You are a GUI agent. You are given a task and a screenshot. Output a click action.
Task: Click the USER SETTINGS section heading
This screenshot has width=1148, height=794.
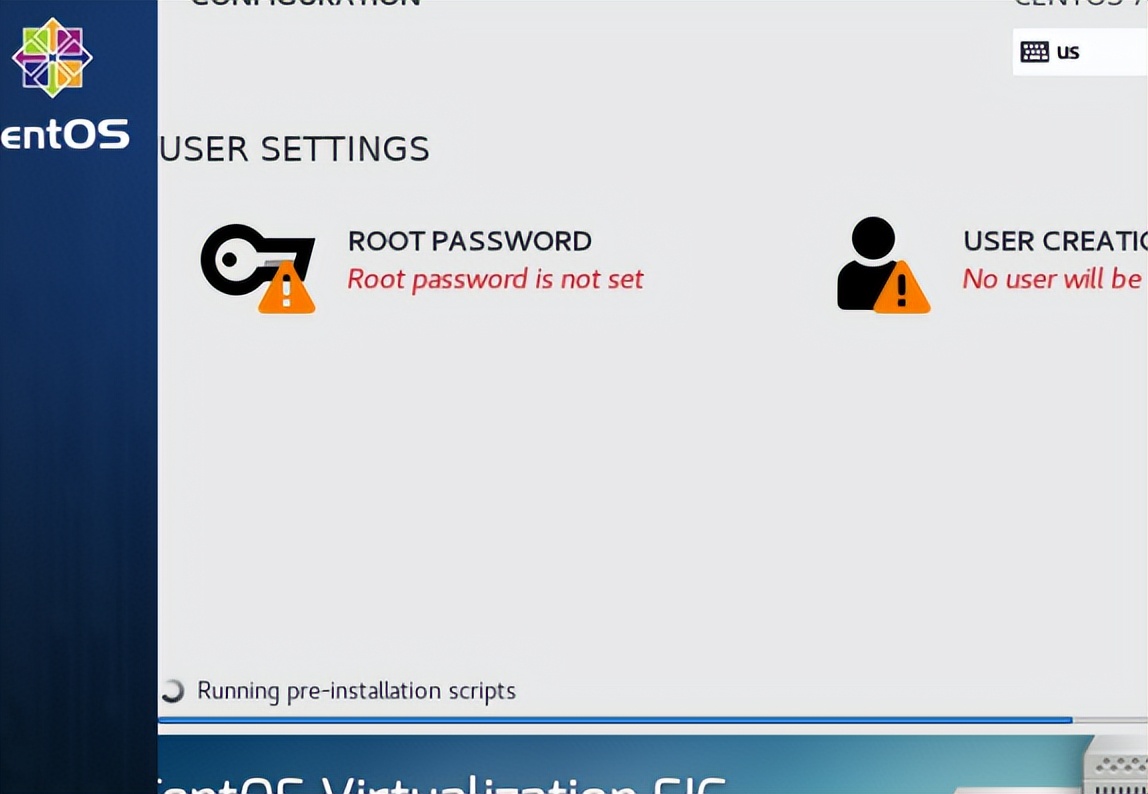pos(294,149)
